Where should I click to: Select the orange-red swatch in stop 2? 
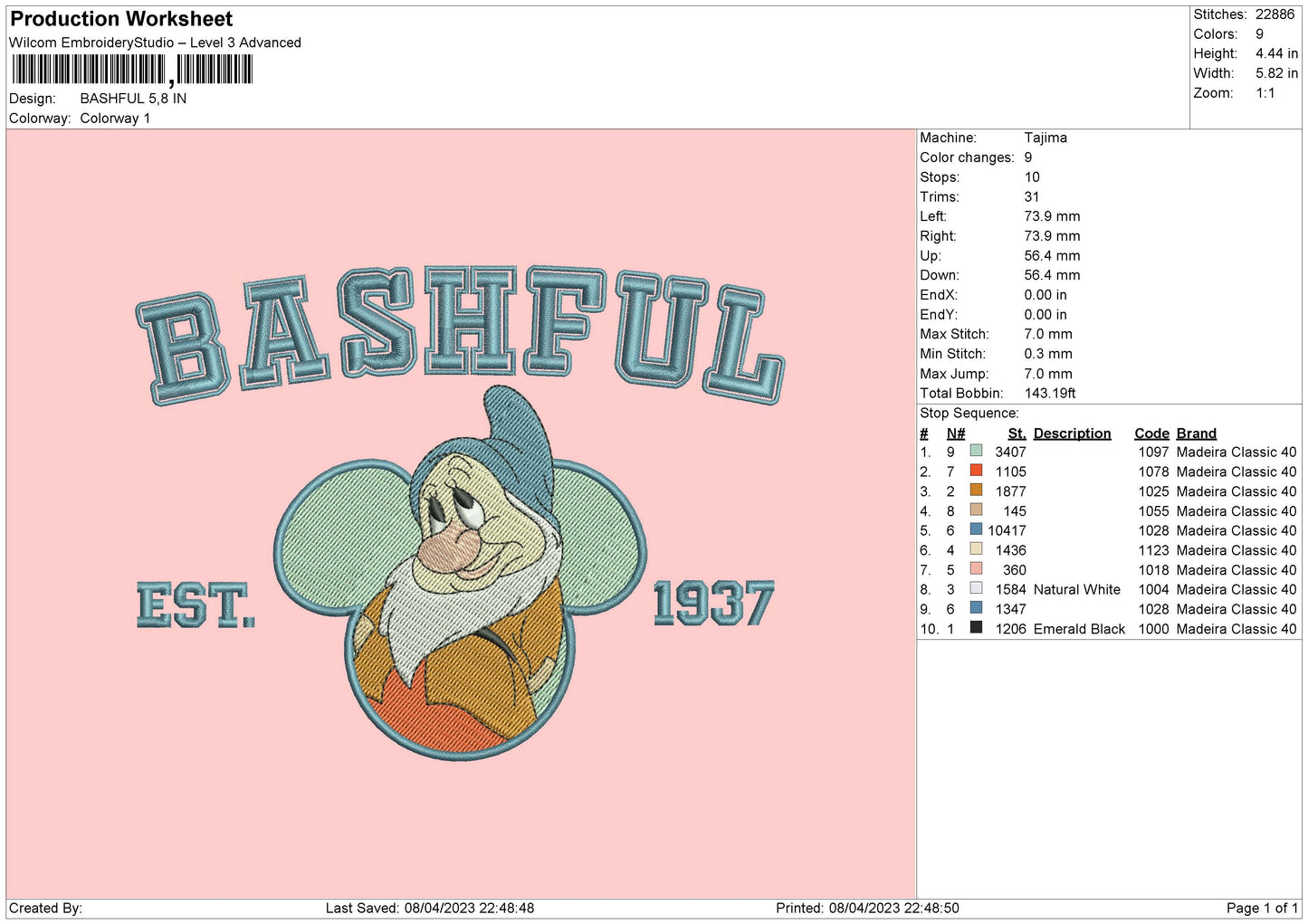tap(976, 471)
